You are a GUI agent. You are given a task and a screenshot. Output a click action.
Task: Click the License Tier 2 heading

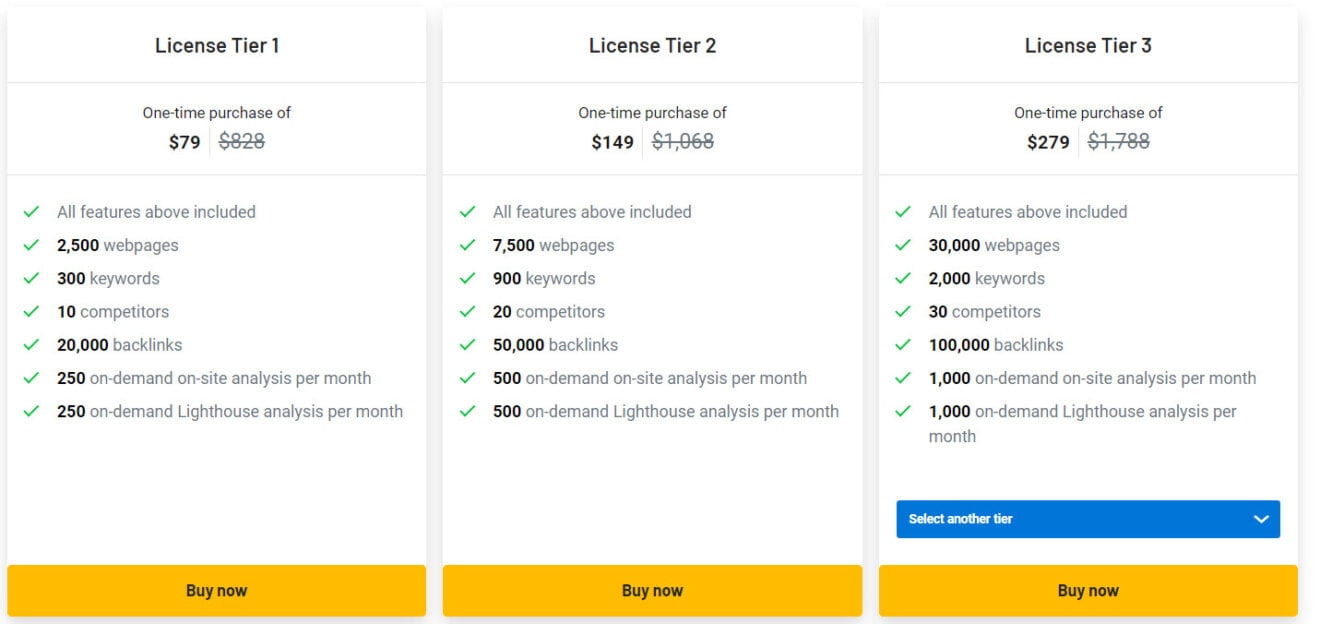(652, 45)
